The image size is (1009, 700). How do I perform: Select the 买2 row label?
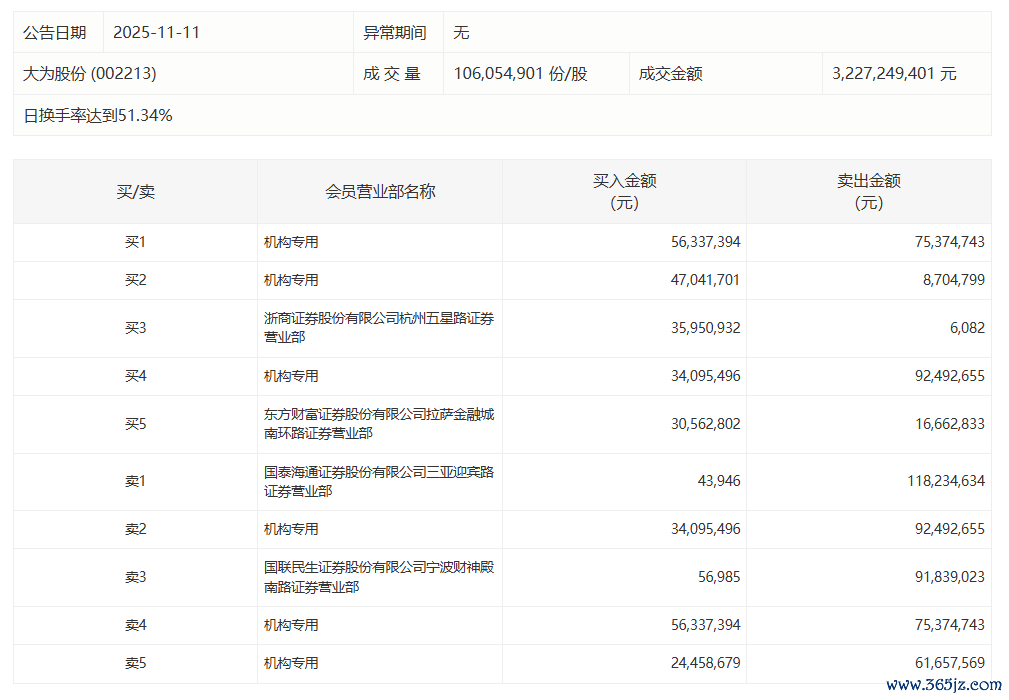click(136, 281)
